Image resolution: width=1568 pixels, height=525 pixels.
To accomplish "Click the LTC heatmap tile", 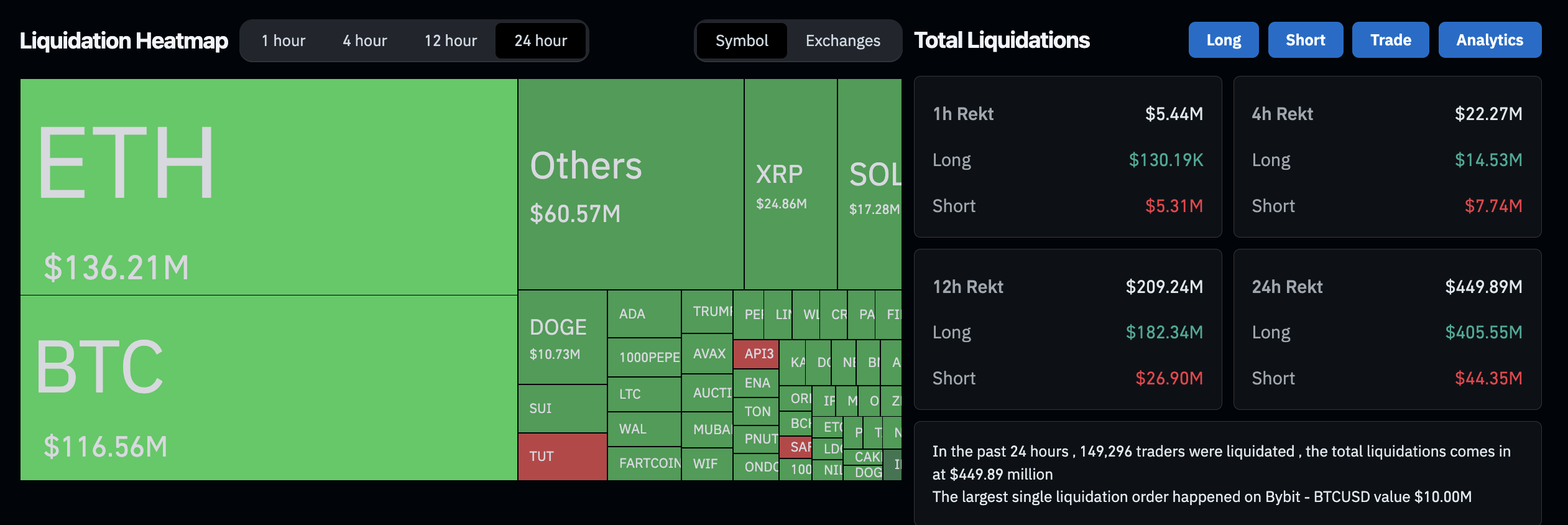I will click(644, 394).
